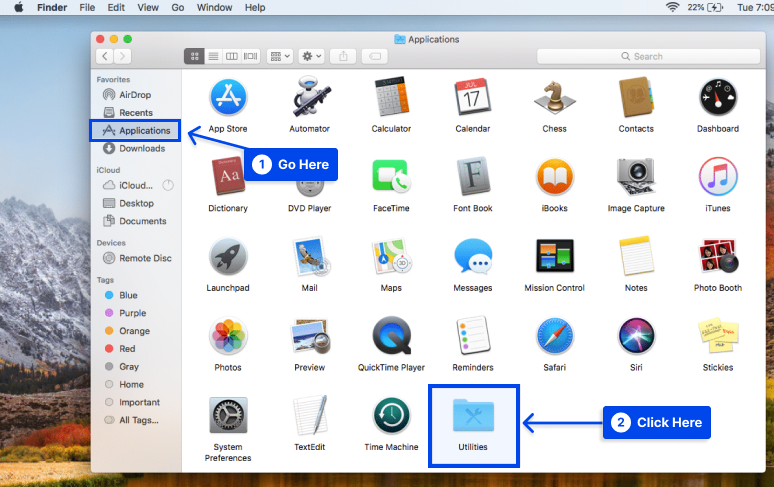Select the Photo Booth app icon
774x487 pixels.
[718, 256]
